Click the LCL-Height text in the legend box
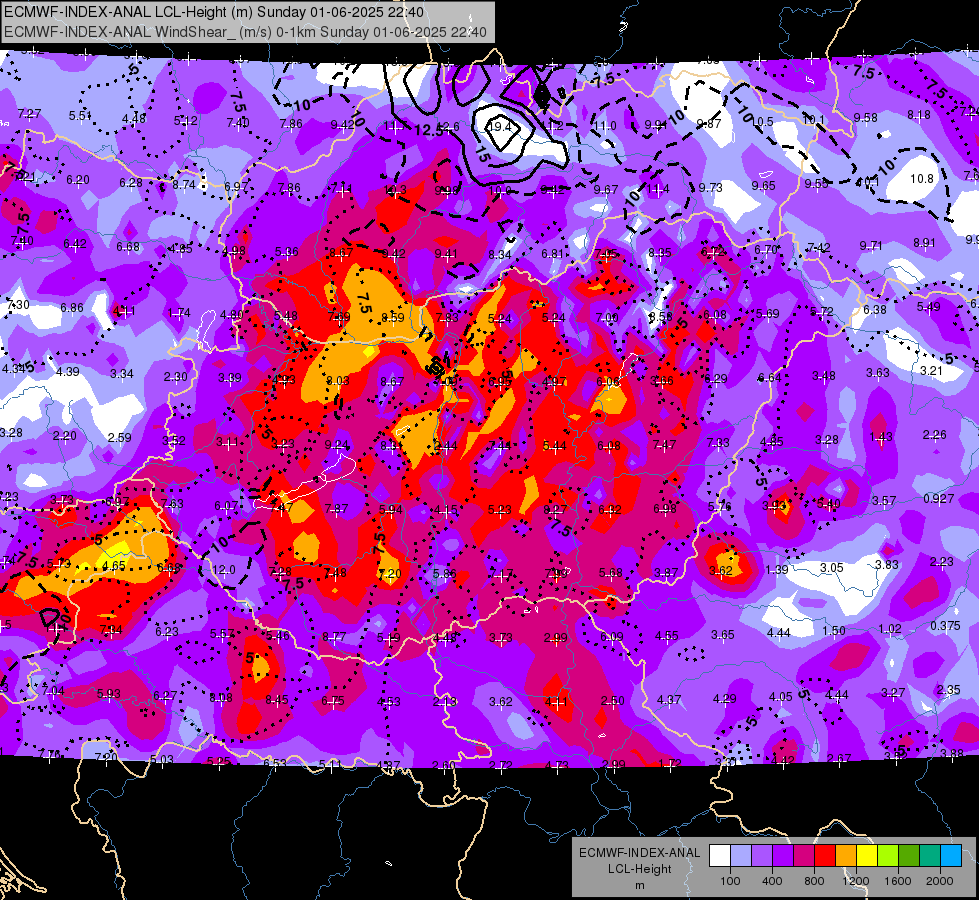Viewport: 979px width, 900px height. (x=639, y=869)
